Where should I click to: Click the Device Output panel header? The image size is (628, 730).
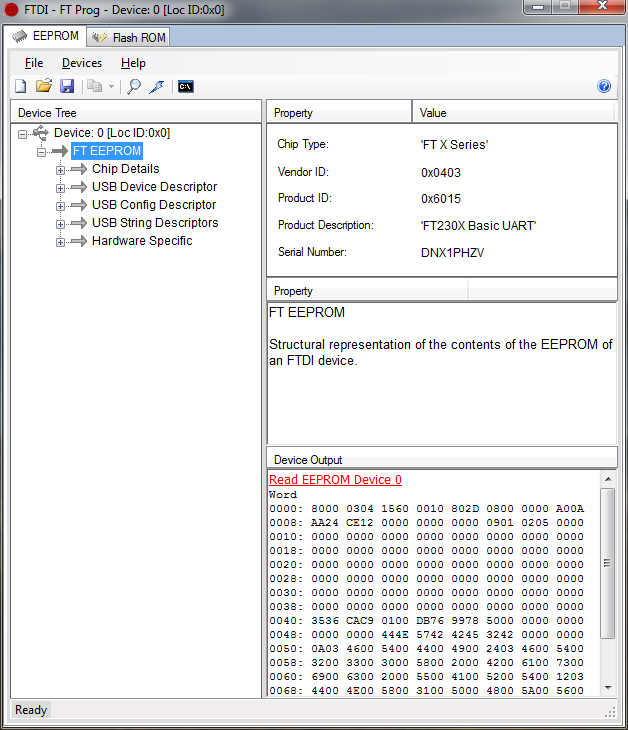click(441, 460)
